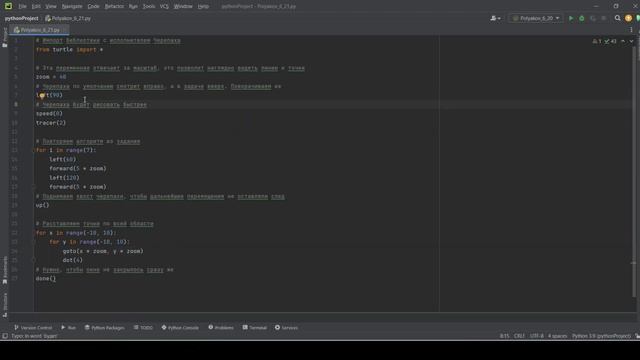
Task: Open the Services tool window
Action: (x=286, y=328)
